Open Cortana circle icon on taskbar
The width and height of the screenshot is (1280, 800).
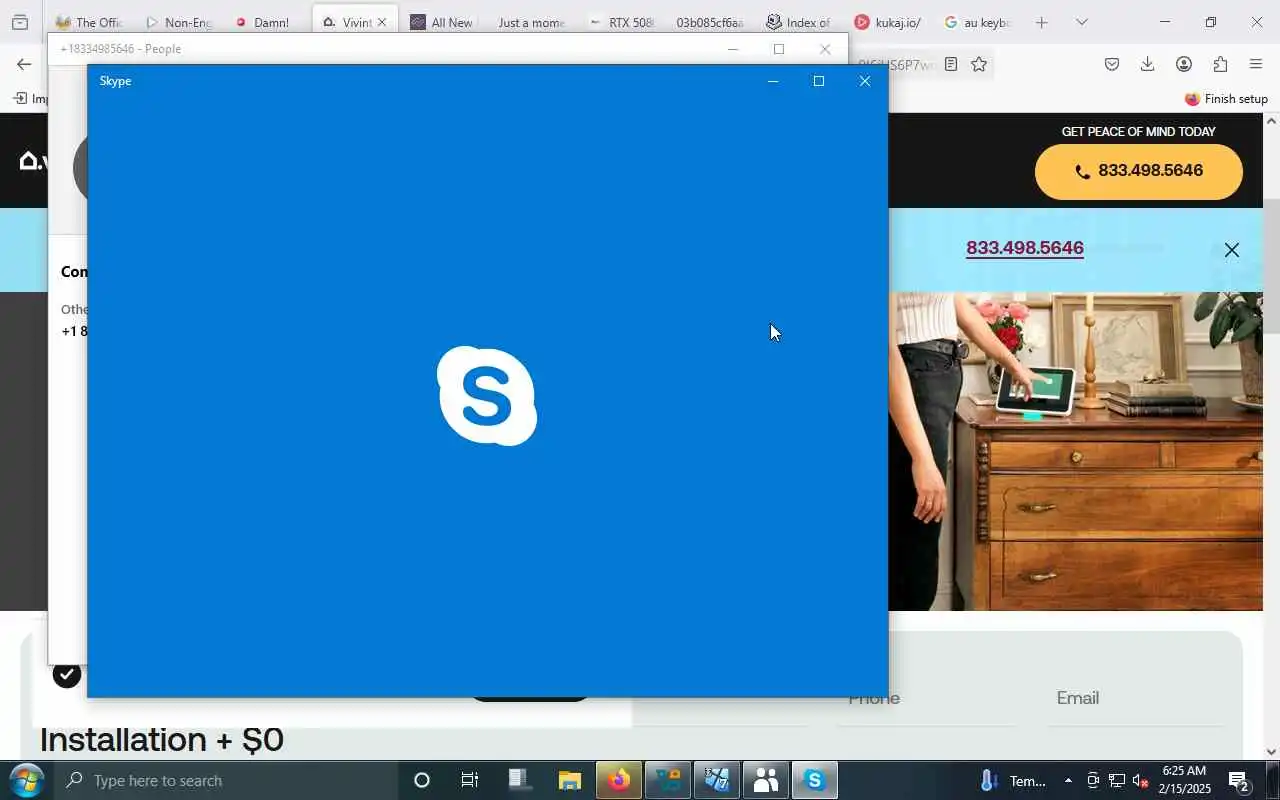[x=422, y=780]
